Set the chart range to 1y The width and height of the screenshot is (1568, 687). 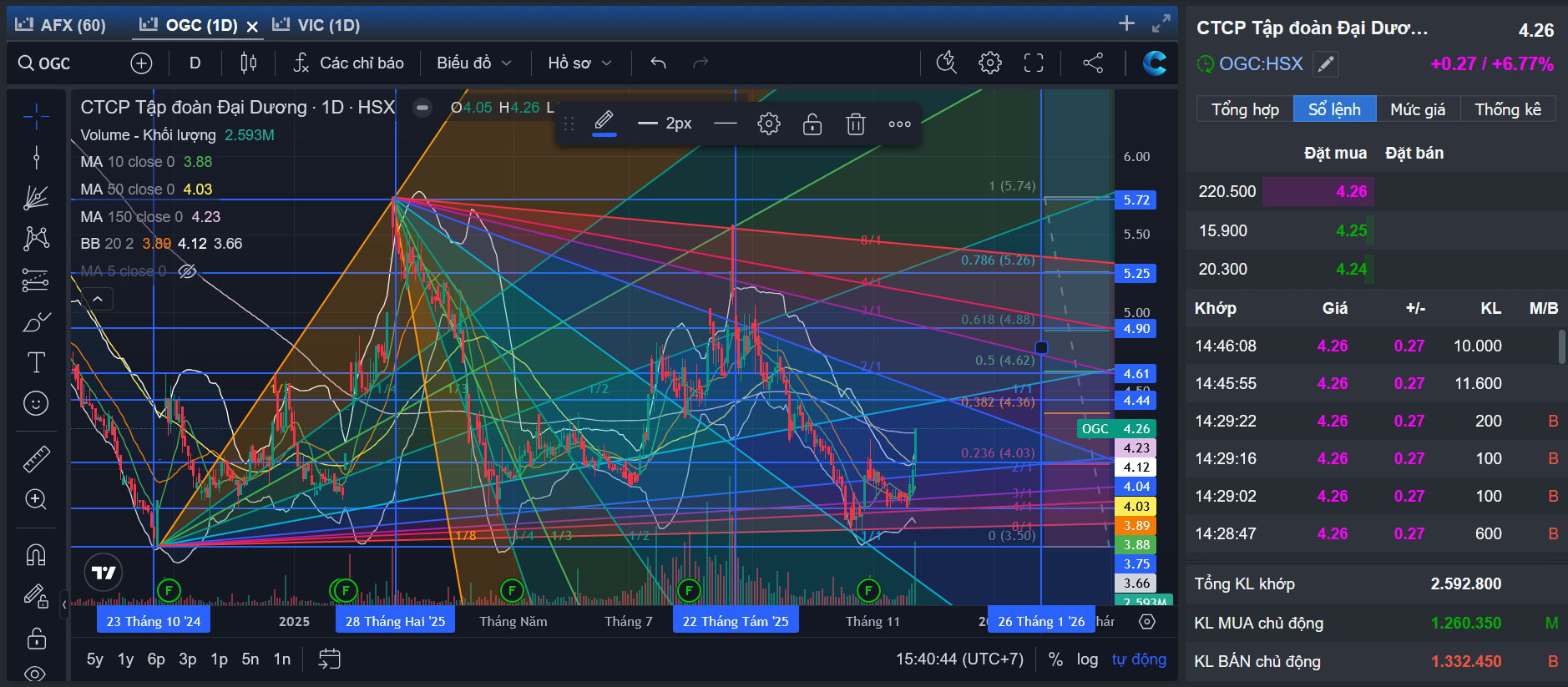[x=125, y=659]
